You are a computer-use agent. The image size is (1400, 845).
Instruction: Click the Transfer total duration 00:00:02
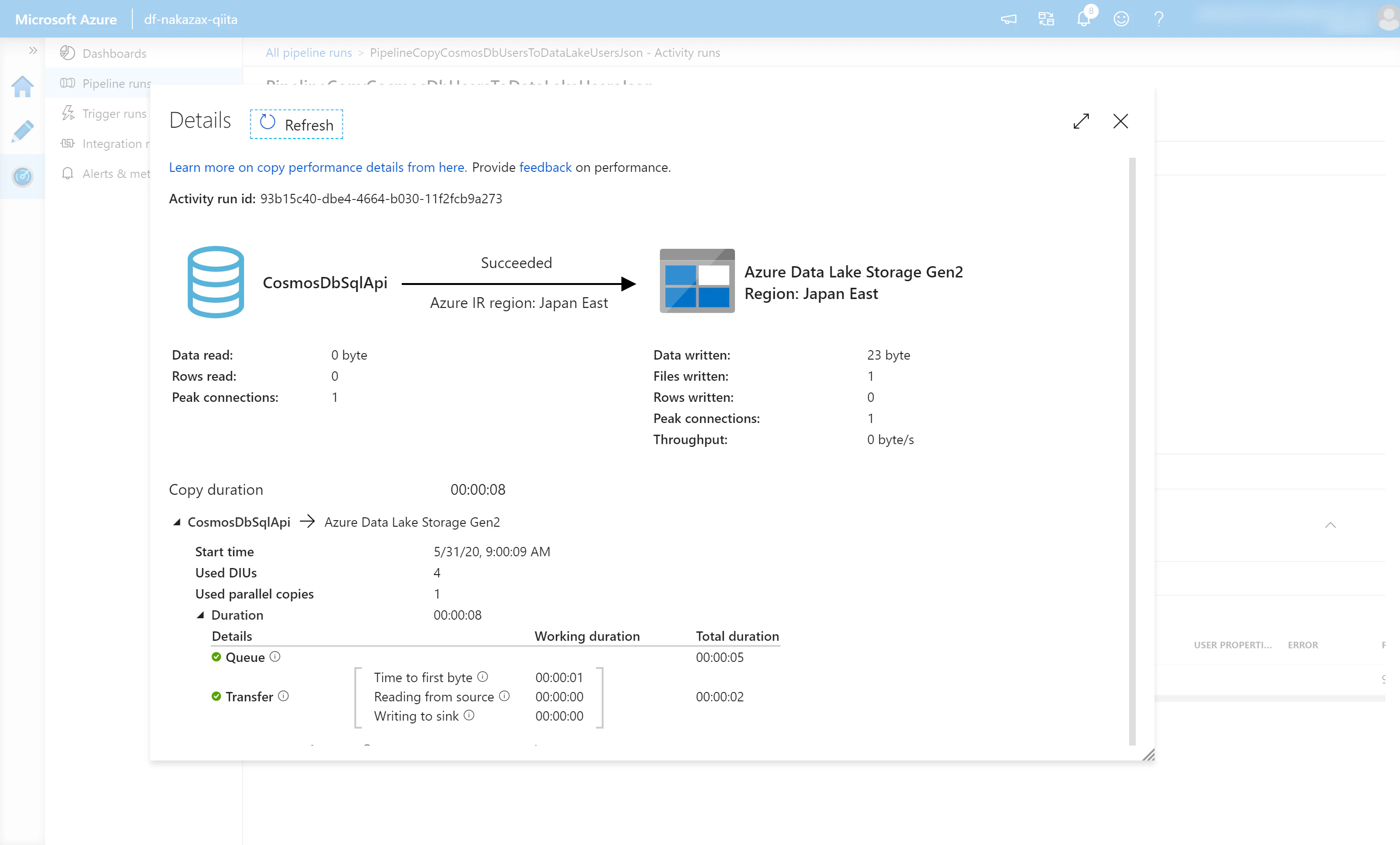click(720, 696)
